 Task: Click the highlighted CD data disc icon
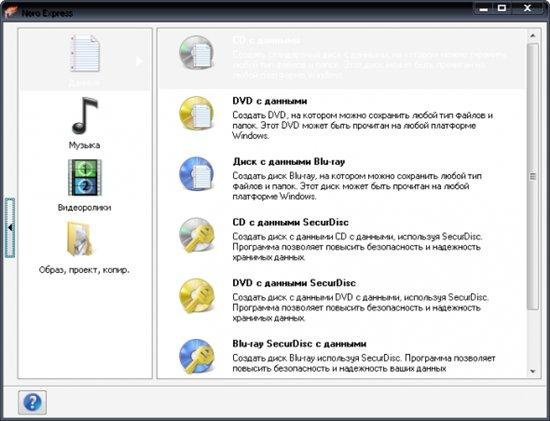[196, 53]
